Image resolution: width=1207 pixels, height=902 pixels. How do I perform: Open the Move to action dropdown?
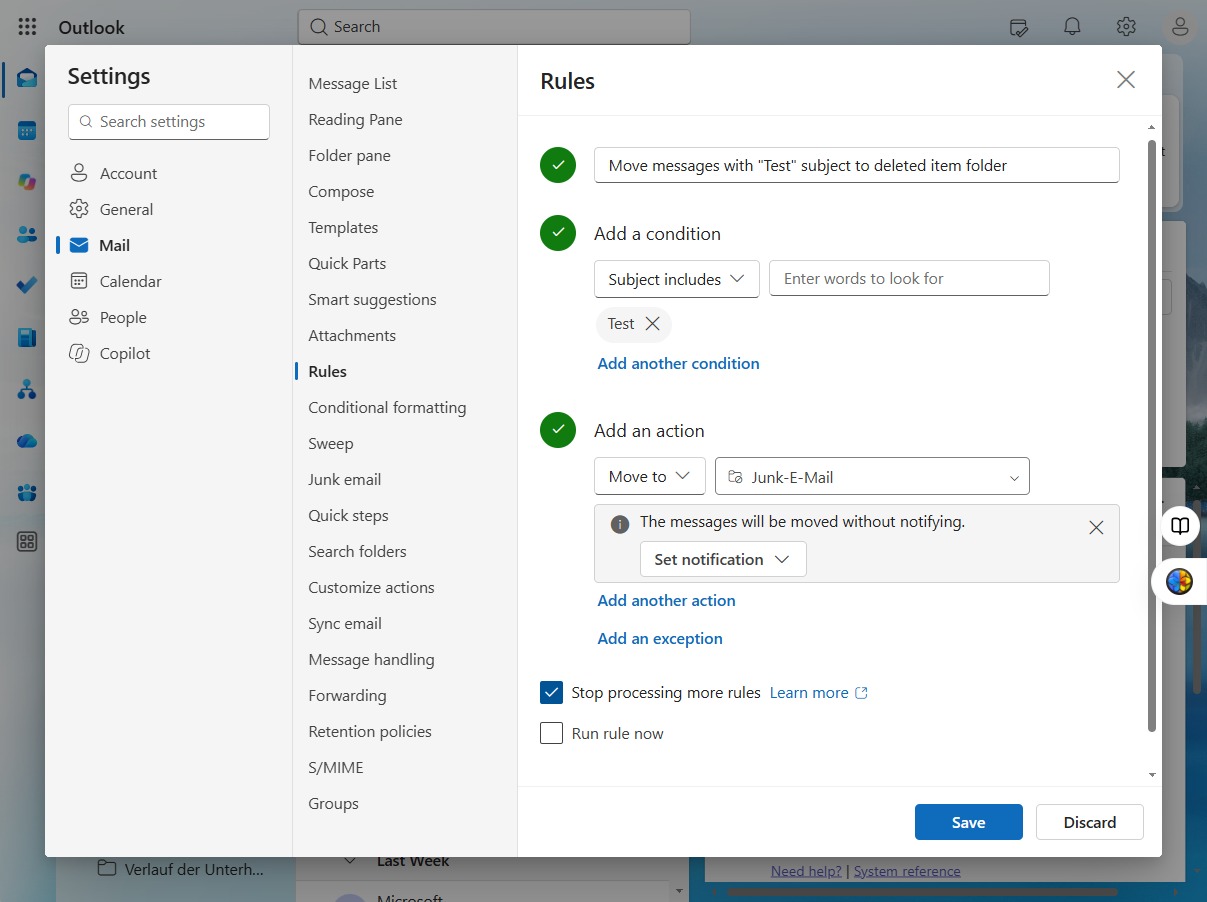(x=650, y=476)
